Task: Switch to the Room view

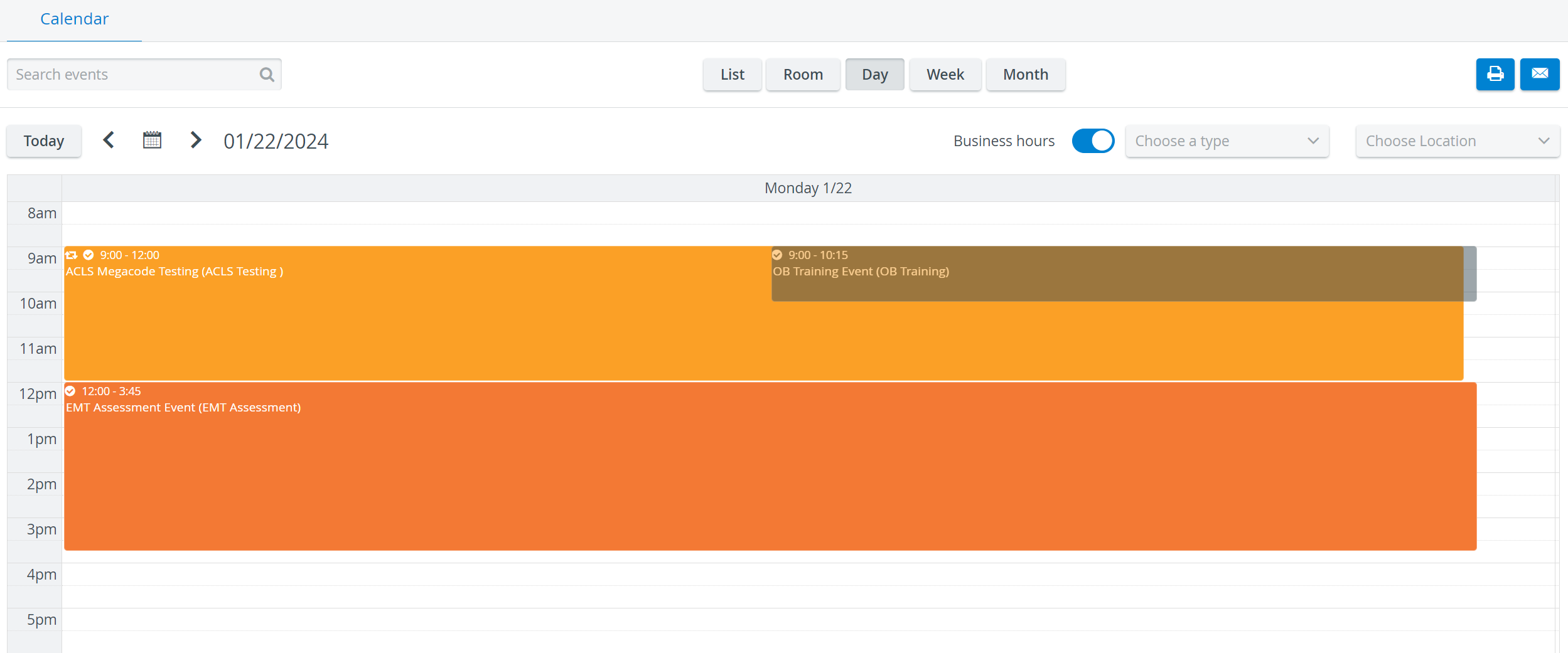Action: pos(803,75)
